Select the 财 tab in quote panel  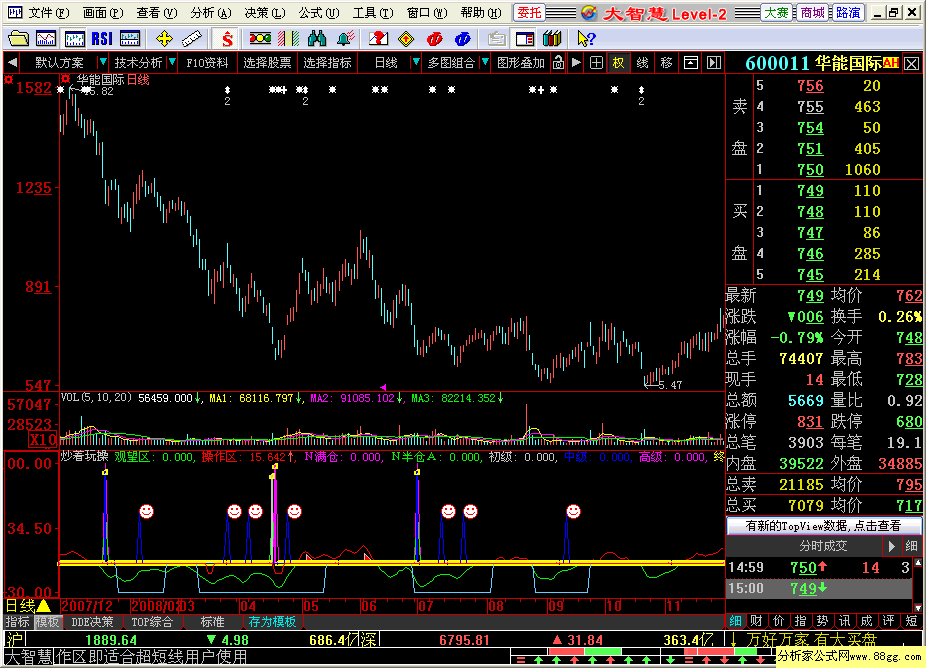[x=757, y=621]
